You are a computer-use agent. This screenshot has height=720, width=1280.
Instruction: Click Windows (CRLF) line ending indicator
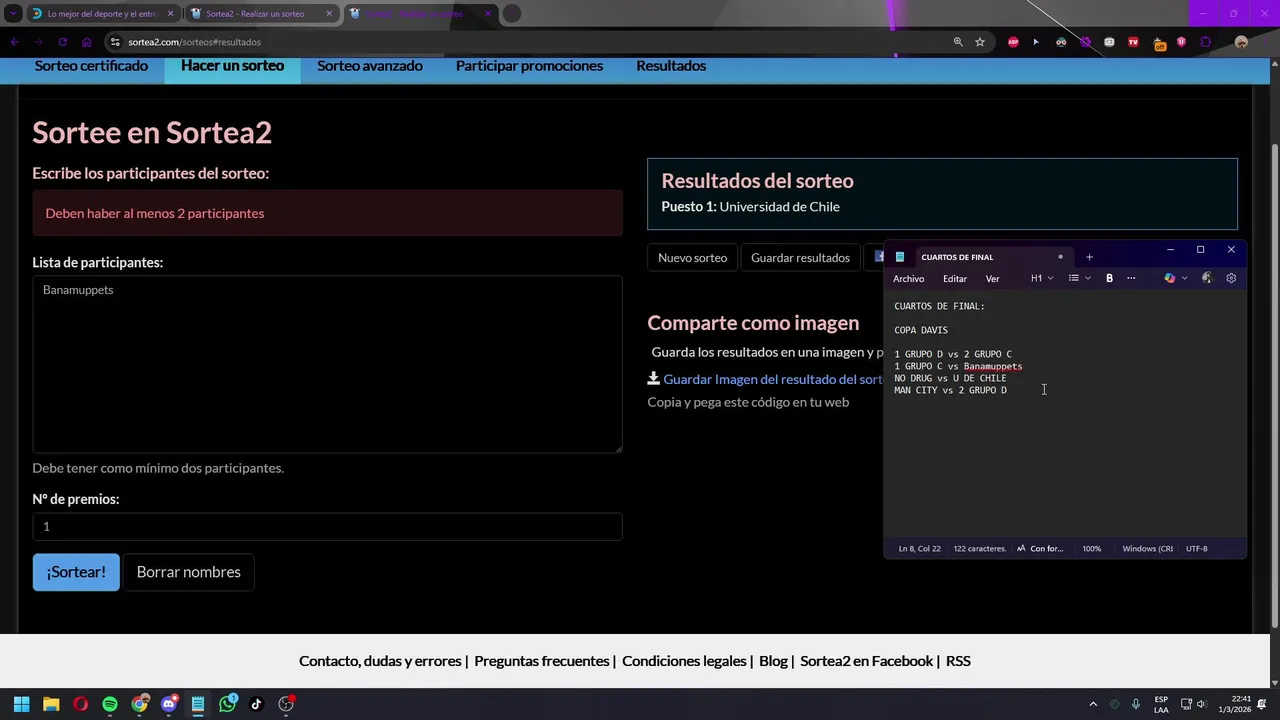tap(1147, 548)
